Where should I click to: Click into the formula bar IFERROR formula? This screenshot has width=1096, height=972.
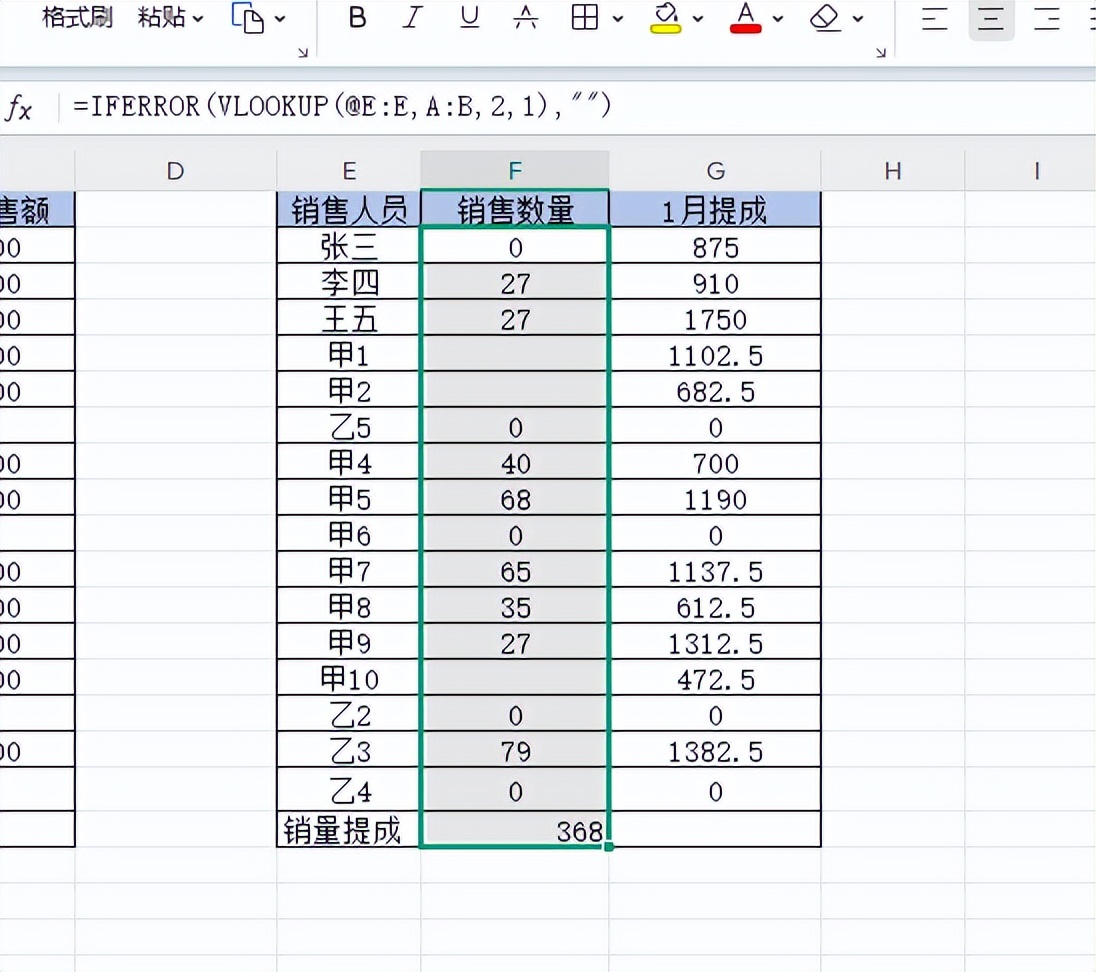(342, 106)
